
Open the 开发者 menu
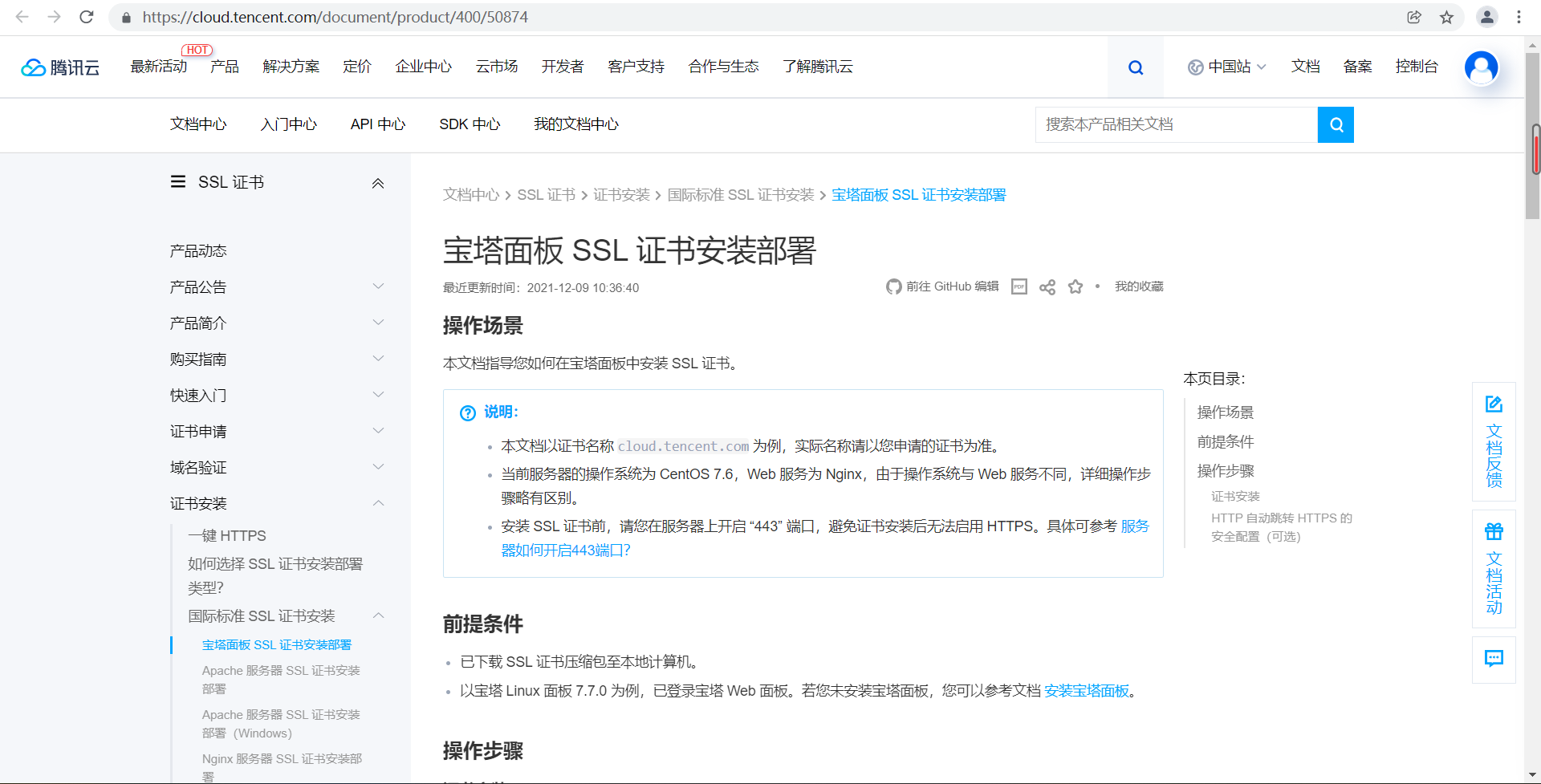[563, 67]
